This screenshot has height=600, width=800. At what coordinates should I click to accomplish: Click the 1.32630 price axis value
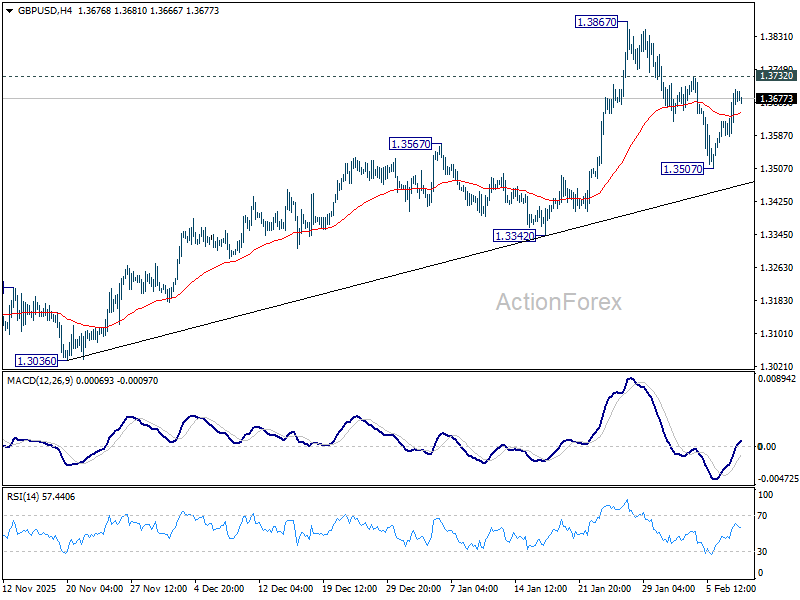pos(777,267)
